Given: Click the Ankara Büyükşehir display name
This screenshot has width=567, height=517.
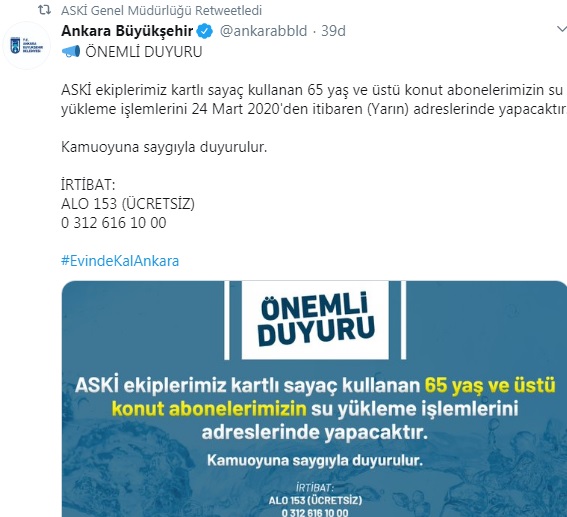Looking at the screenshot, I should point(127,31).
